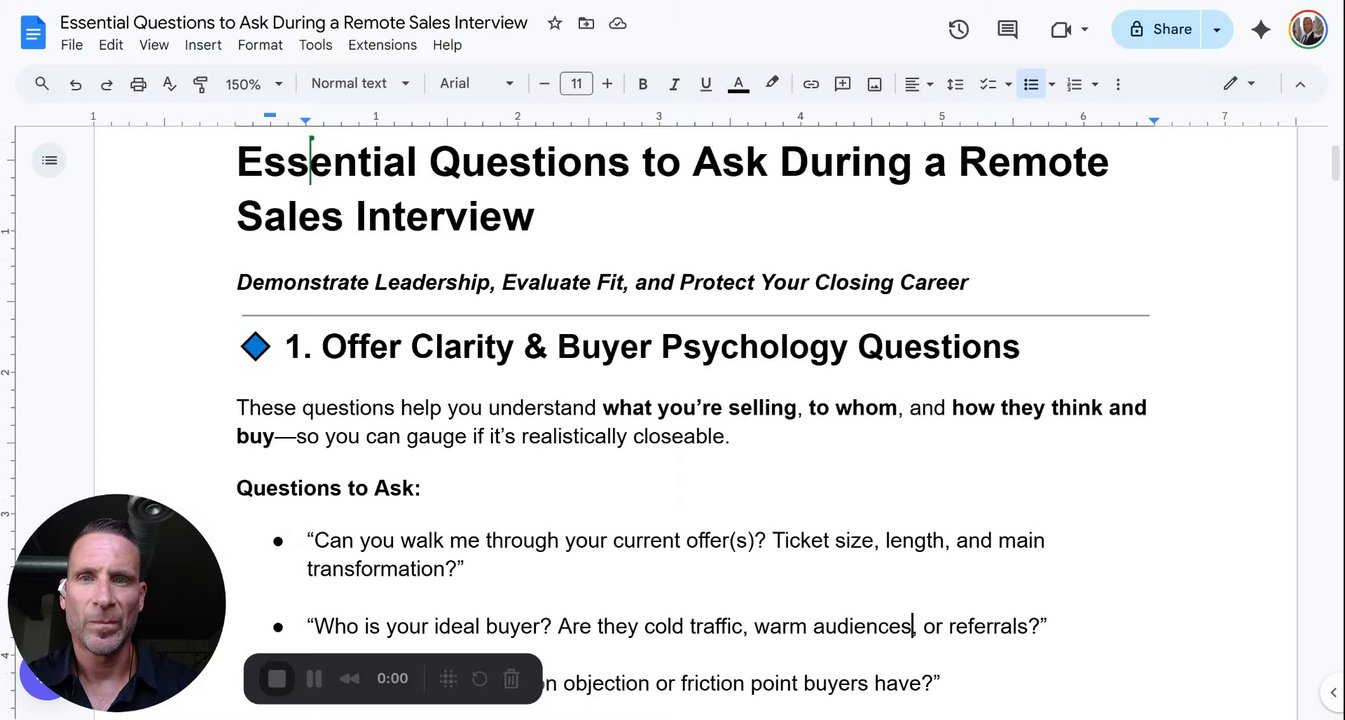This screenshot has width=1345, height=720.
Task: Open the Insert menu
Action: coord(203,45)
